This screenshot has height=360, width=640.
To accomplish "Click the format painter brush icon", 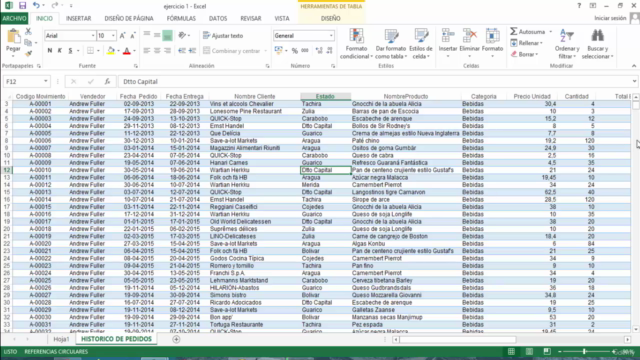I will (28, 53).
